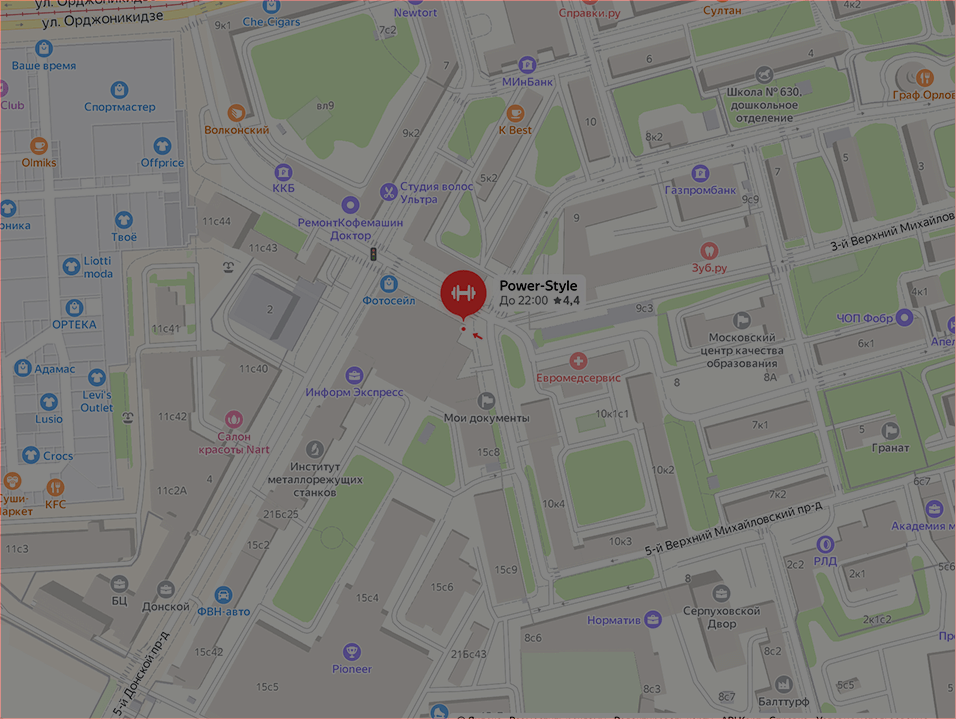Click the Газпромбанк bank icon
956x719 pixels.
(700, 173)
